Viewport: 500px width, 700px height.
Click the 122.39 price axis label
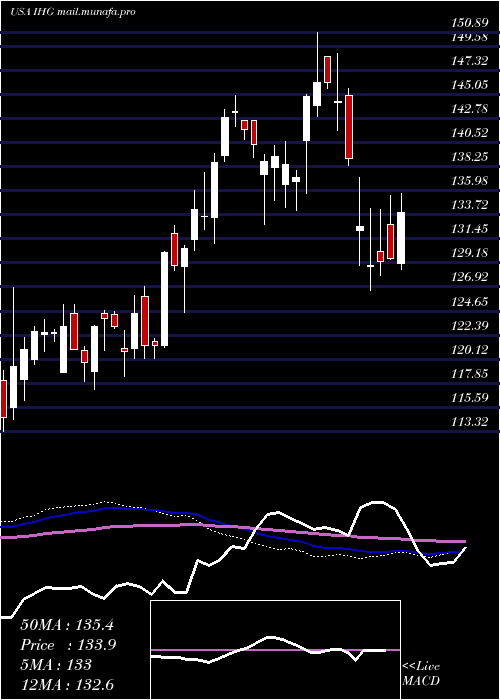(471, 325)
